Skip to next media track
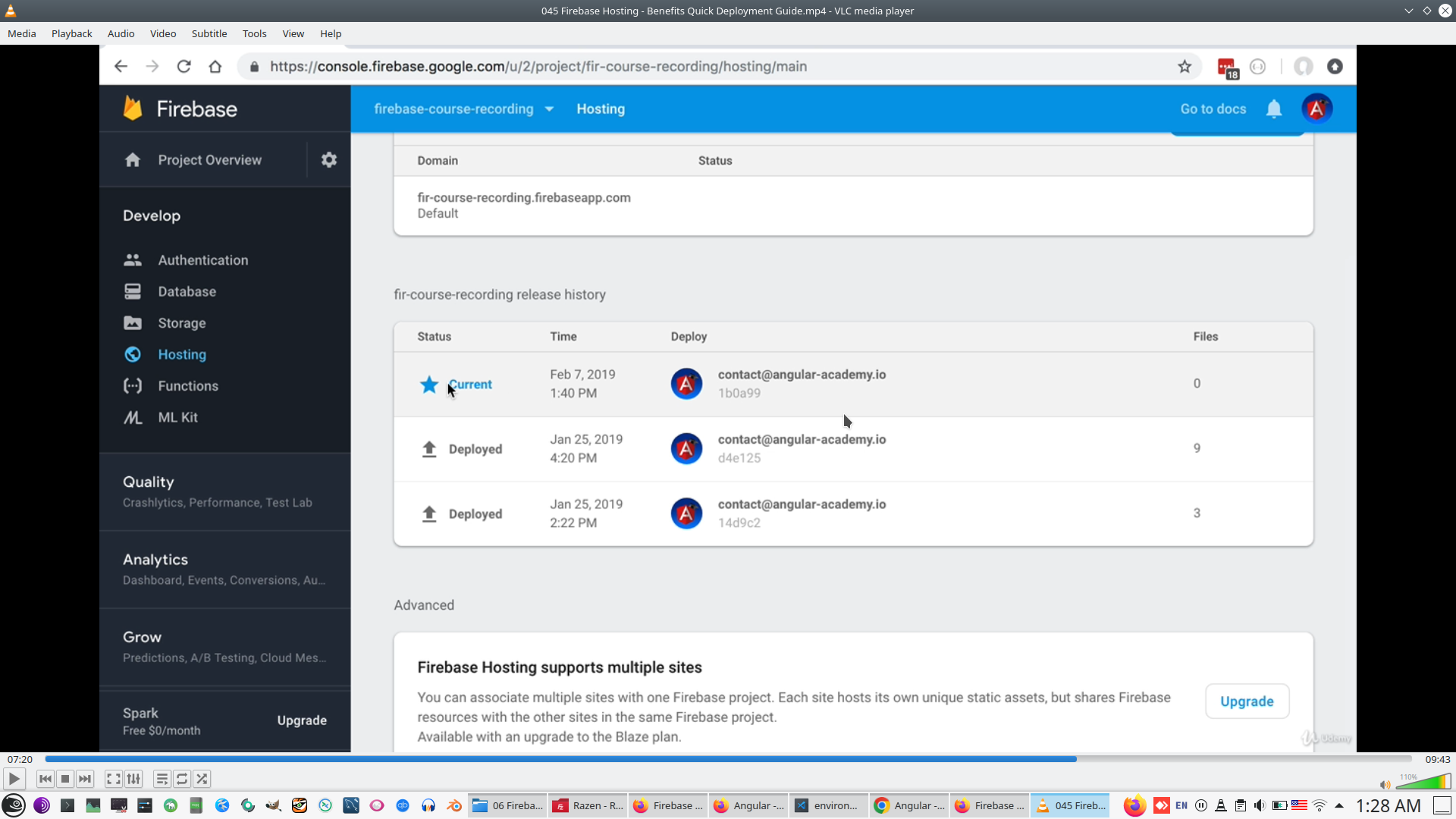 pos(85,779)
